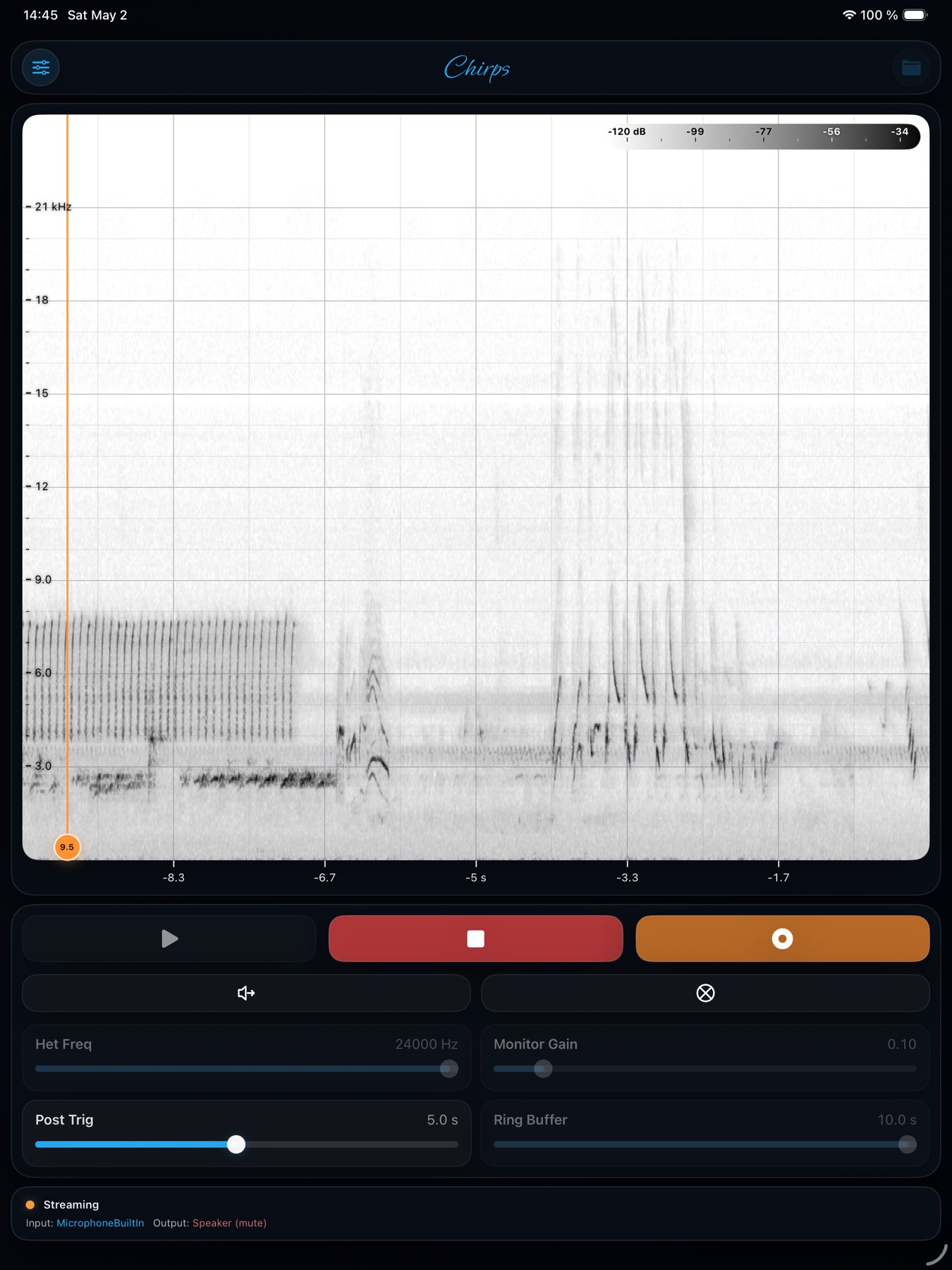This screenshot has height=1270, width=952.
Task: Click the 12 frequency axis label
Action: (42, 486)
